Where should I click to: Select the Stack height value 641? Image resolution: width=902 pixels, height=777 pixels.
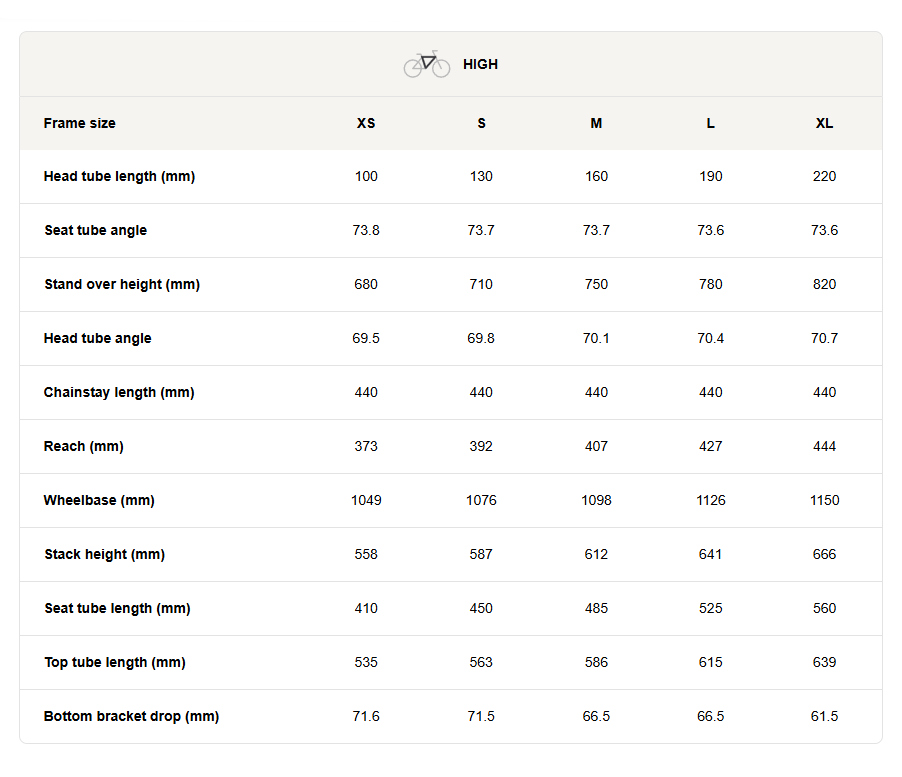[710, 554]
